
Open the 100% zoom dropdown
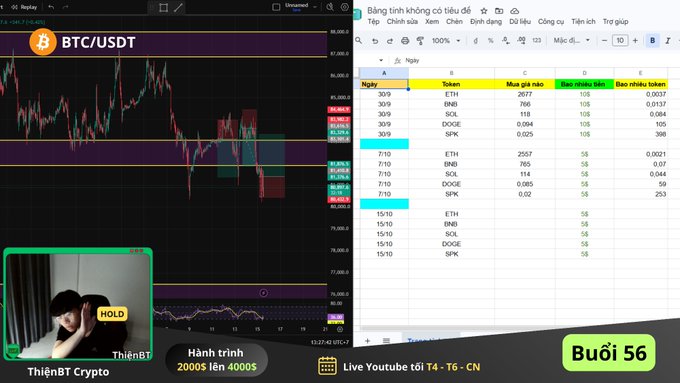[x=446, y=41]
